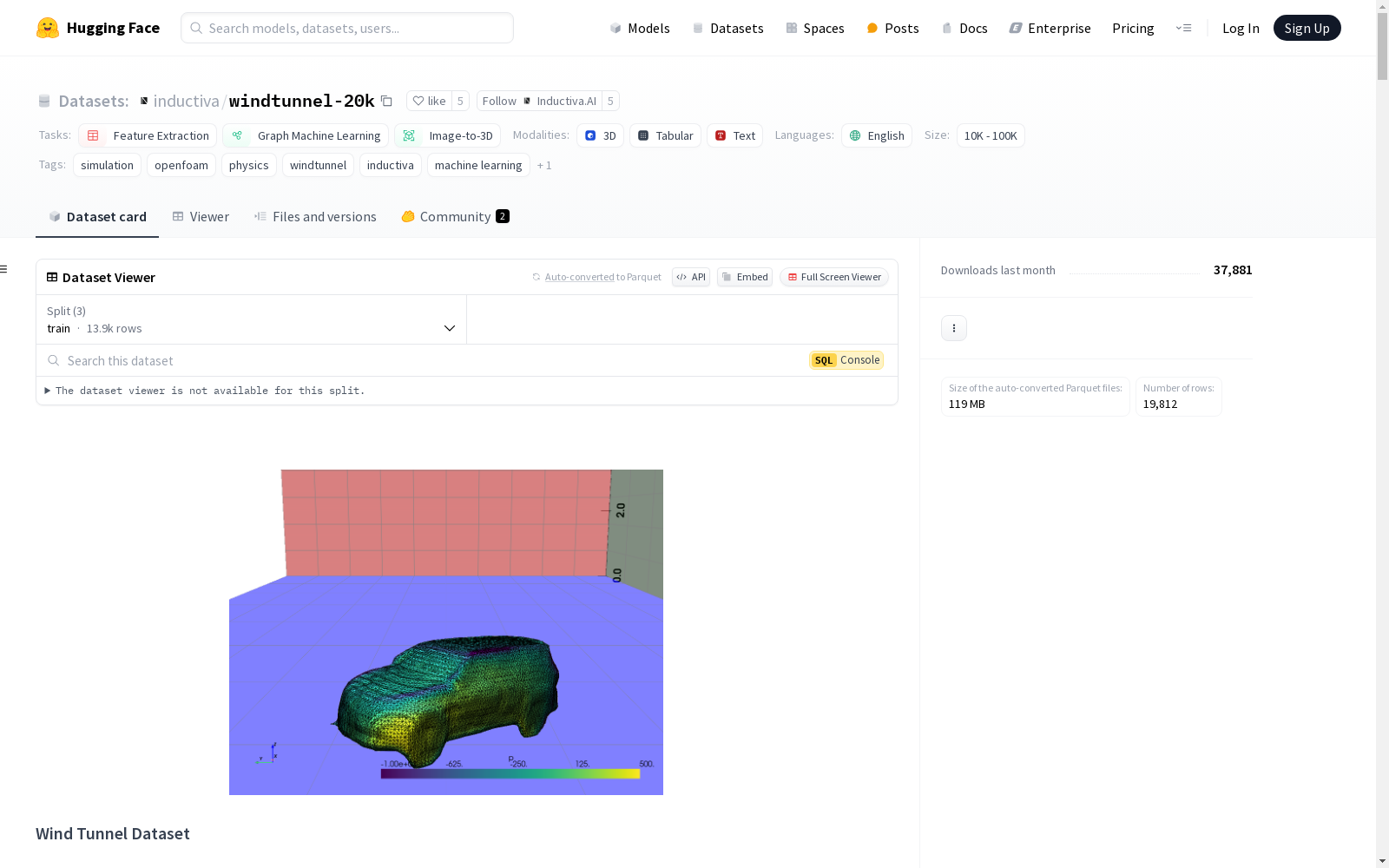Viewport: 1389px width, 868px height.
Task: Click the Feature Extraction task tag
Action: coord(148,135)
